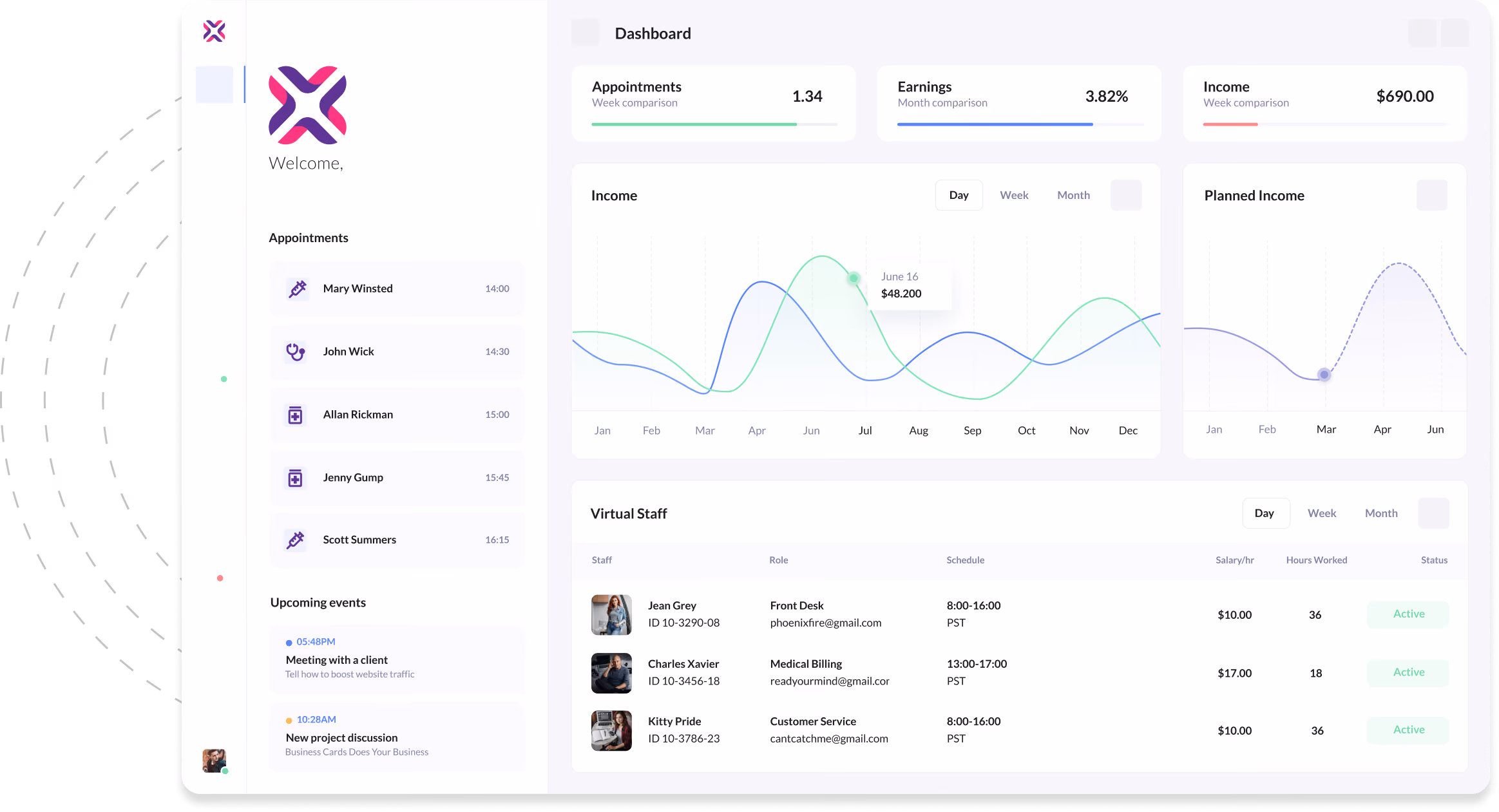1499x812 pixels.
Task: Switch Income chart to Day view
Action: (x=959, y=195)
